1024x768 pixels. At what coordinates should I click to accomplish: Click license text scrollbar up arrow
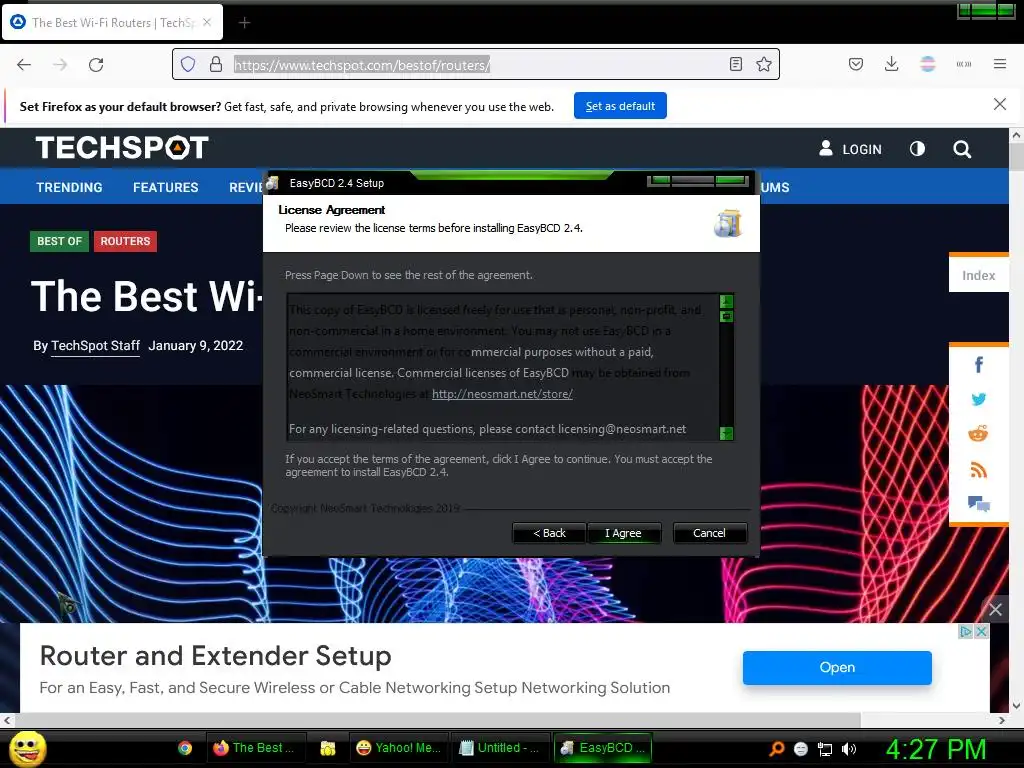click(x=726, y=301)
